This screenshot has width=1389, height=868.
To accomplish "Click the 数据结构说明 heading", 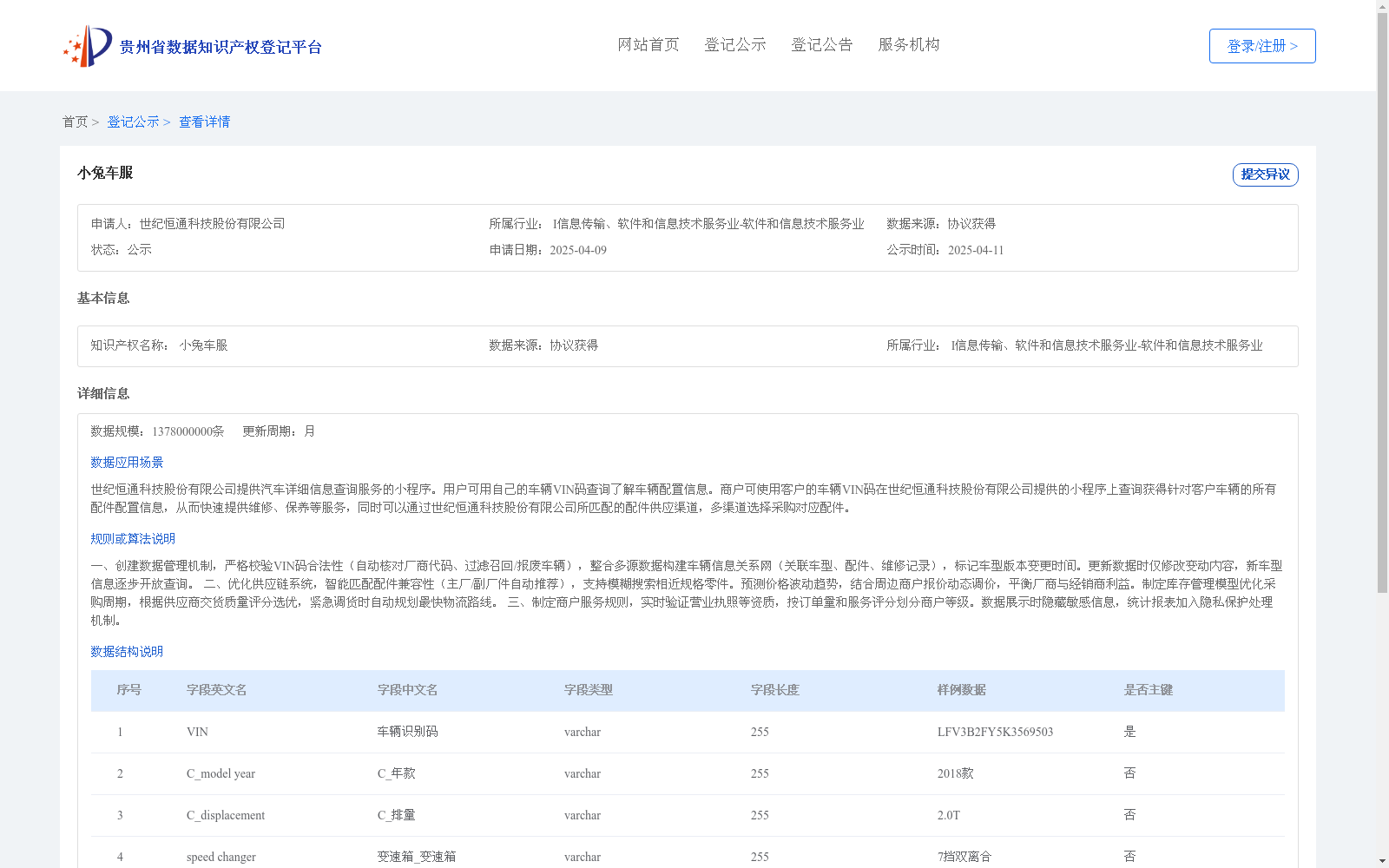I will (x=127, y=652).
